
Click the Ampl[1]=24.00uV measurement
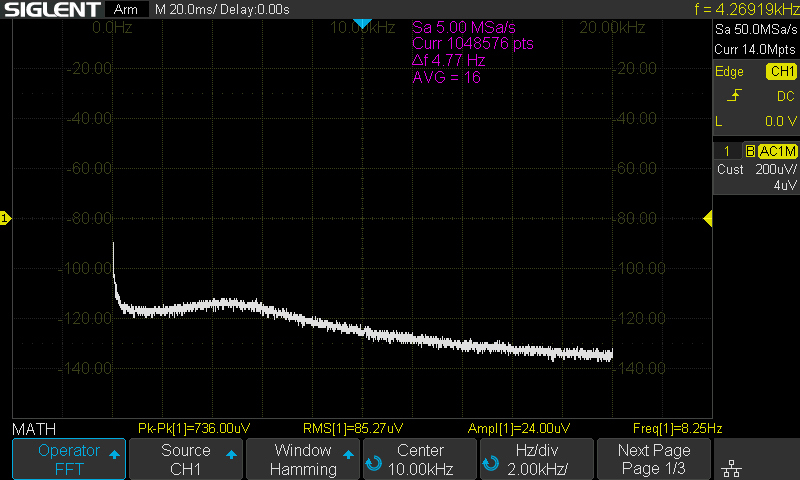519,428
